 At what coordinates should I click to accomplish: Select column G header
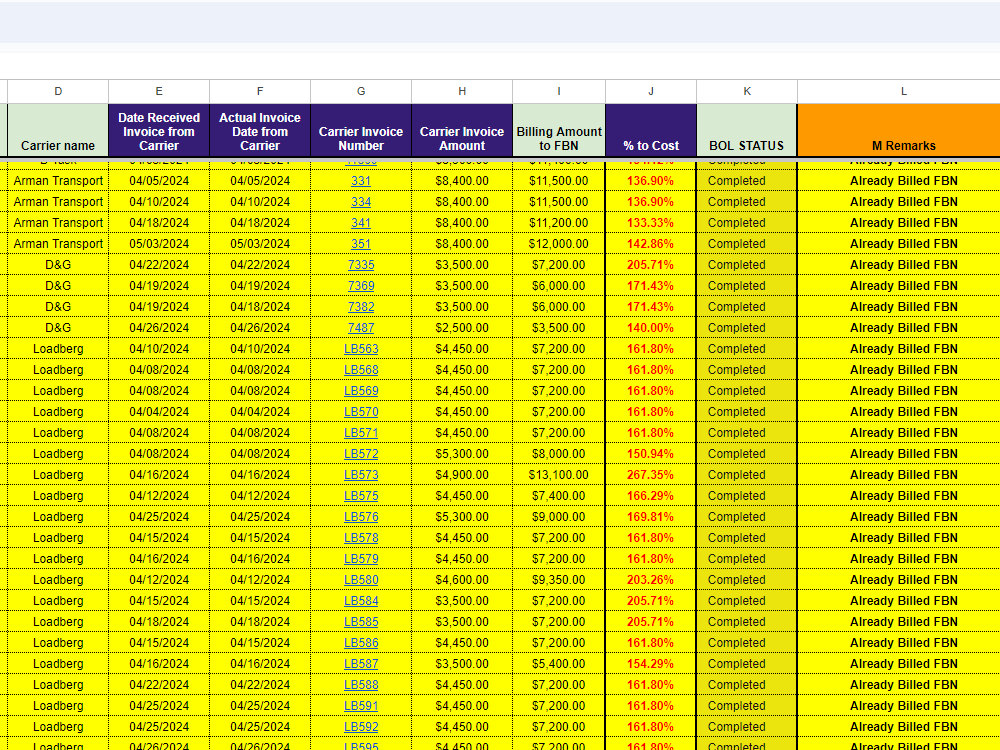point(361,91)
